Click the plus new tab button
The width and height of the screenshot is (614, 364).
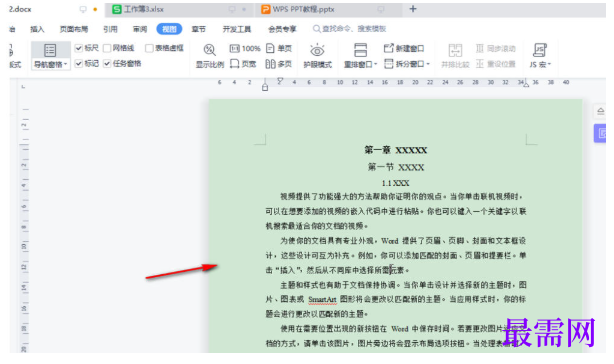[413, 9]
